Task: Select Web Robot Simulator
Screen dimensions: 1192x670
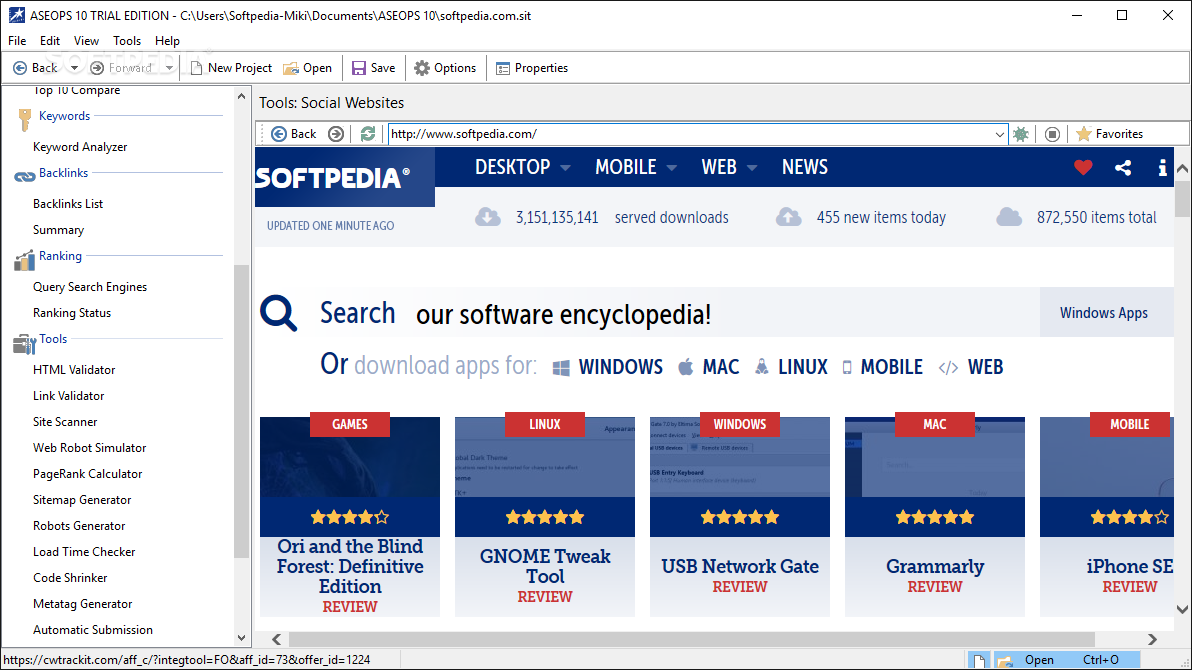Action: [x=89, y=448]
